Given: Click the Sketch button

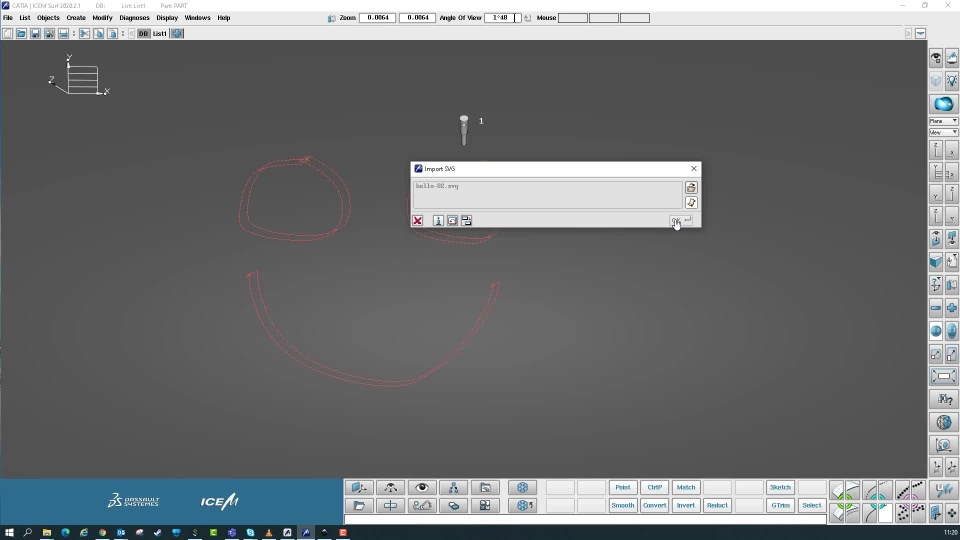Looking at the screenshot, I should [x=781, y=487].
